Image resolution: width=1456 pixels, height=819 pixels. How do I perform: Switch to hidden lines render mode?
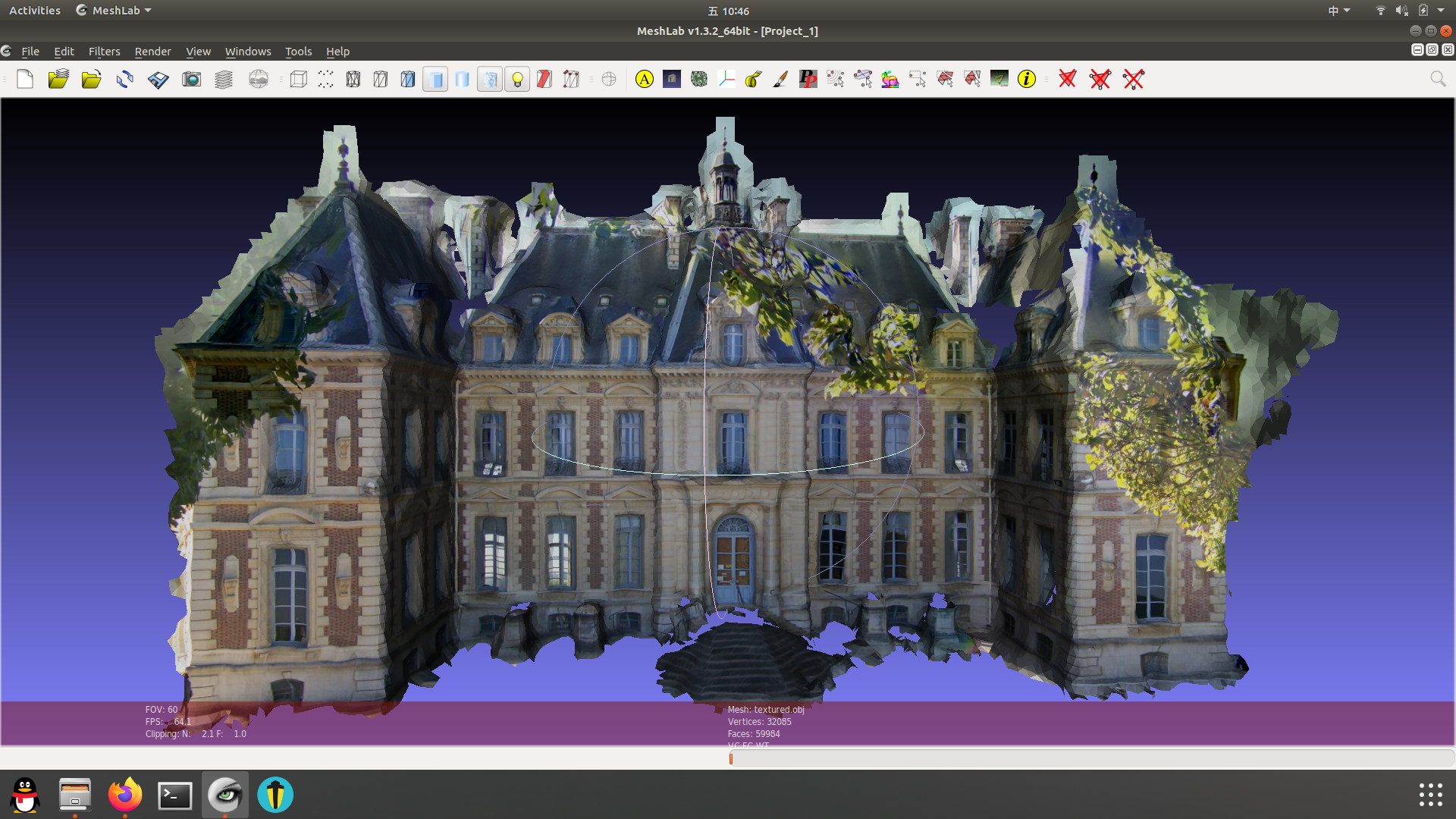pyautogui.click(x=381, y=79)
